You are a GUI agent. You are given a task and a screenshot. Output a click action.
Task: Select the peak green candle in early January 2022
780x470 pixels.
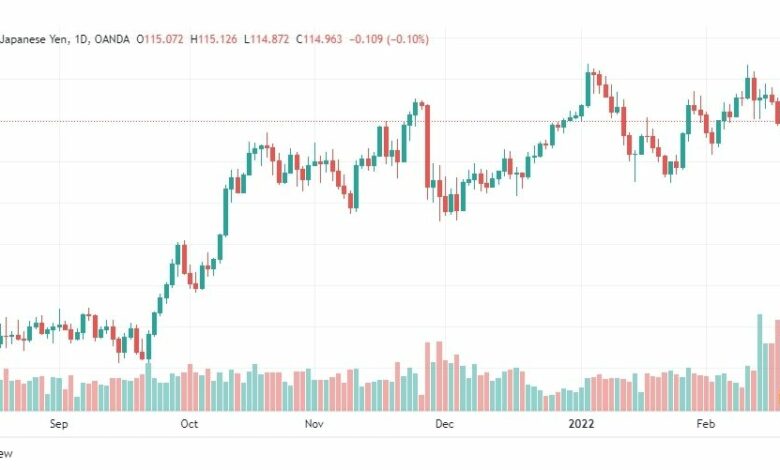[x=588, y=89]
